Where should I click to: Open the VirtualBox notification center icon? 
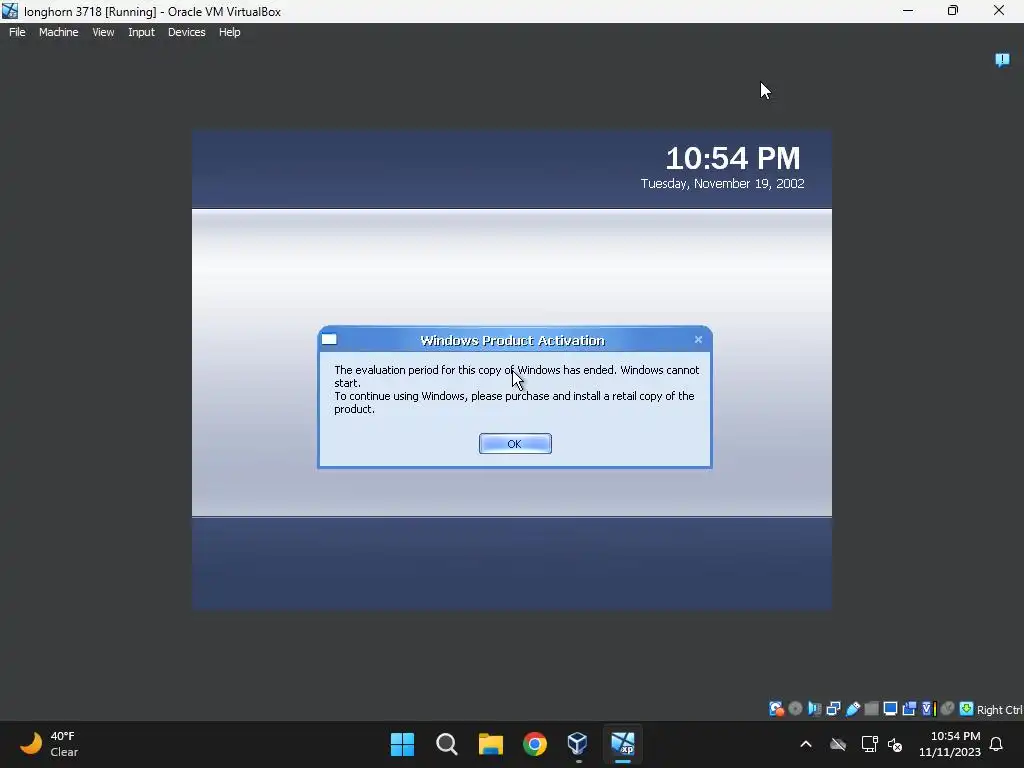click(x=1002, y=60)
